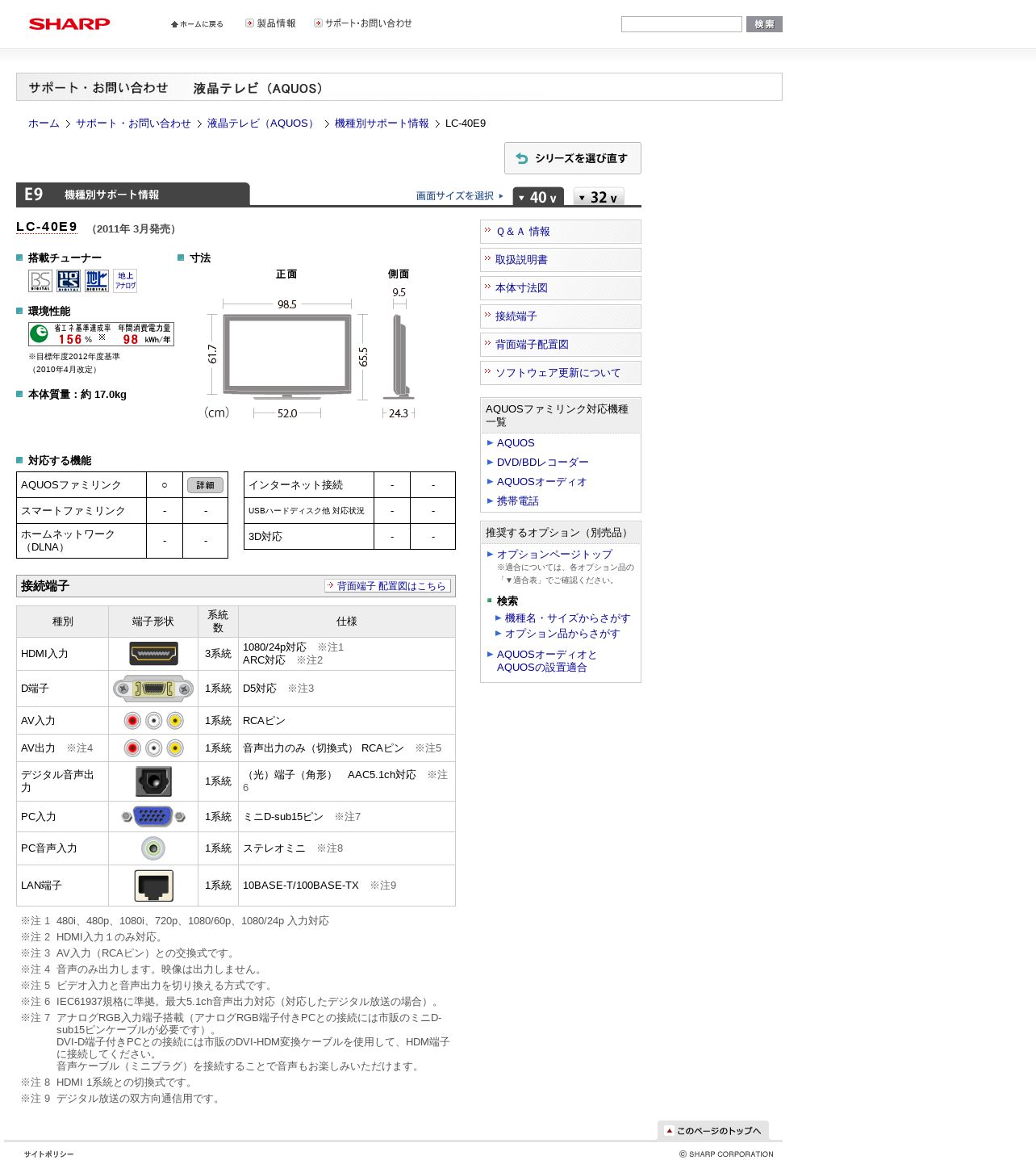Click the terrestrial digital tuner icon
This screenshot has height=1160, width=1036.
point(97,280)
